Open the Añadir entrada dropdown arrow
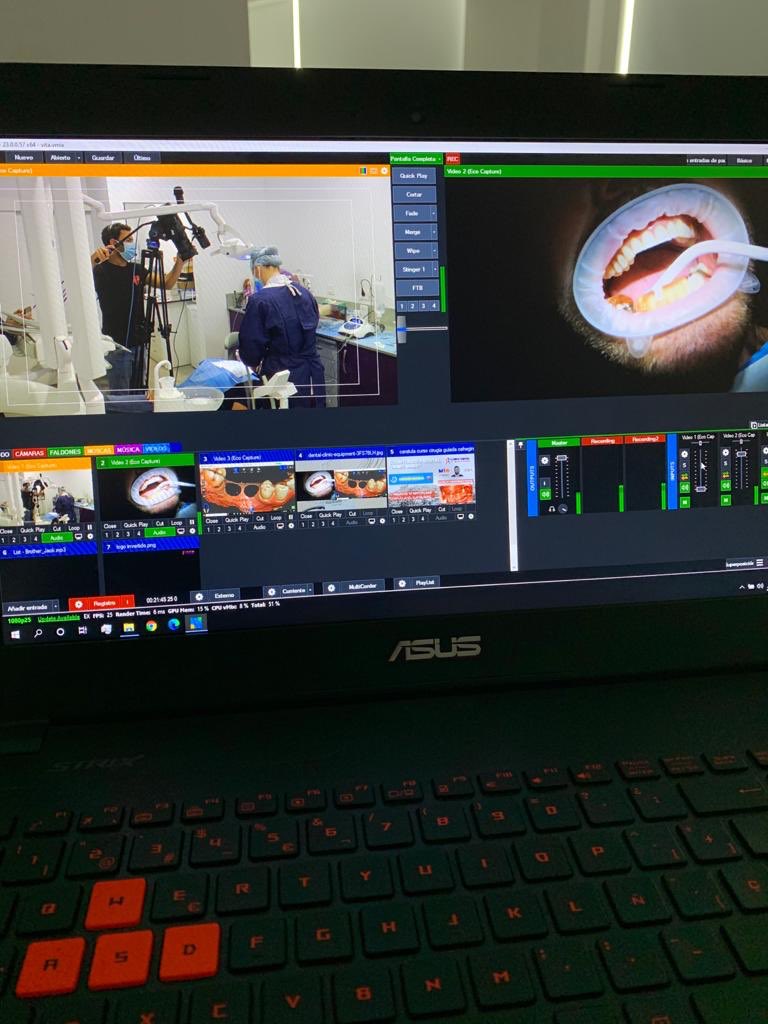Image resolution: width=768 pixels, height=1024 pixels. coord(55,607)
